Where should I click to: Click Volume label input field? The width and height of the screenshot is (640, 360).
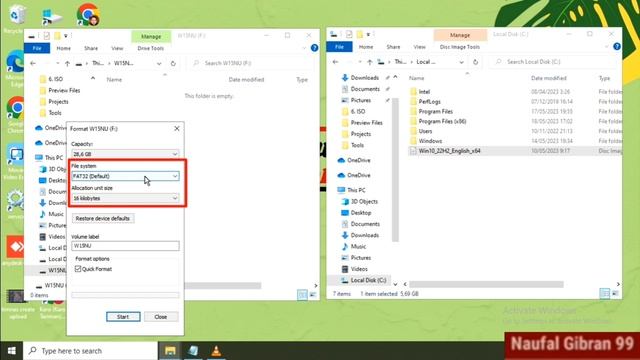pos(125,246)
